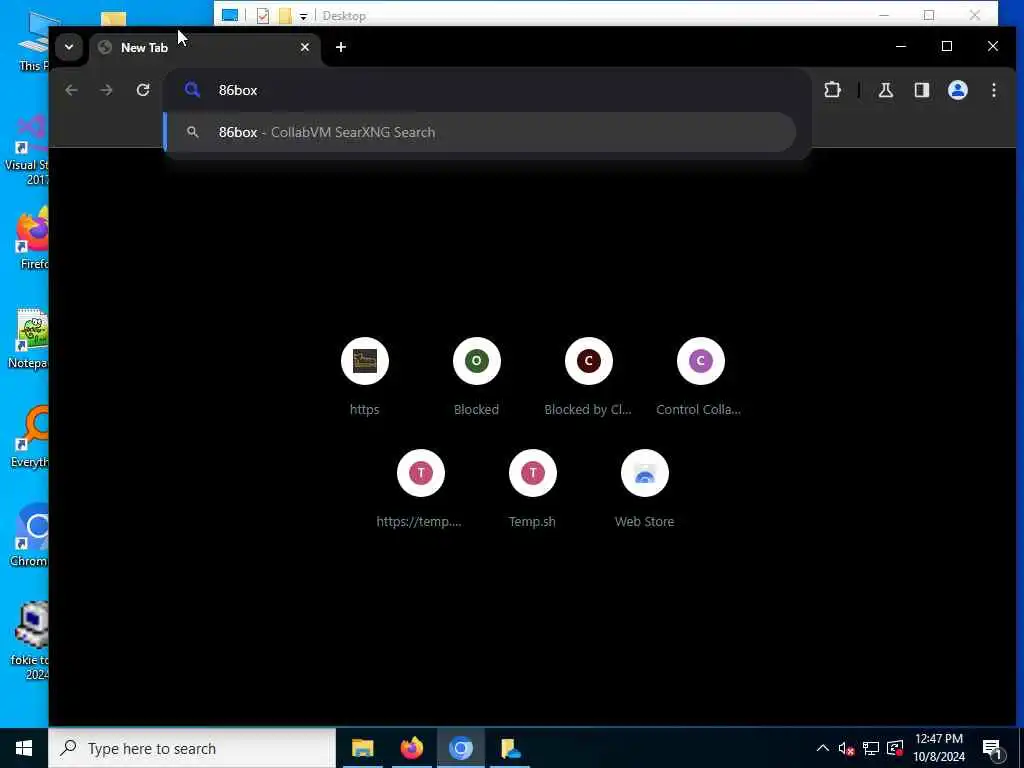1024x768 pixels.
Task: Open the Chrome three-dot menu
Action: [x=993, y=90]
